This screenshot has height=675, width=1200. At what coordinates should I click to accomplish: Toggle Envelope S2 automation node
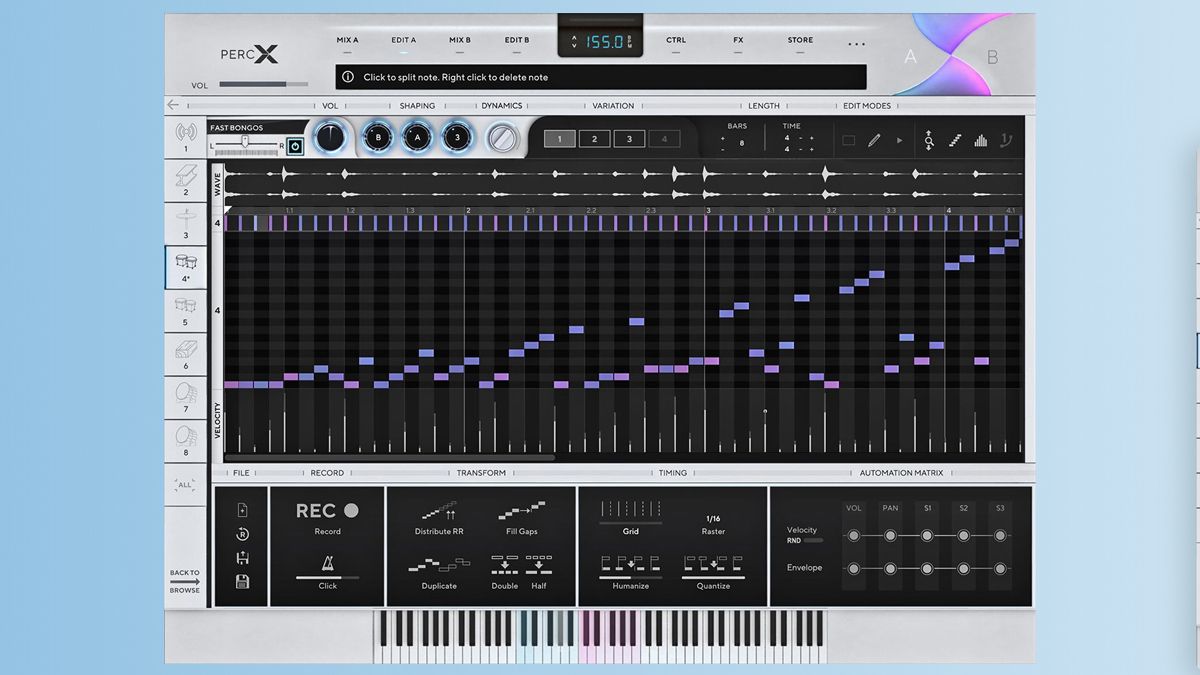coord(963,569)
